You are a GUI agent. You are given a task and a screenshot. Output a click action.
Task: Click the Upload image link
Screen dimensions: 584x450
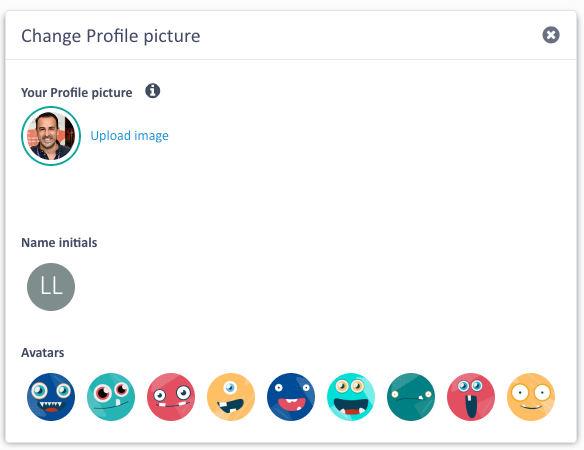point(130,136)
